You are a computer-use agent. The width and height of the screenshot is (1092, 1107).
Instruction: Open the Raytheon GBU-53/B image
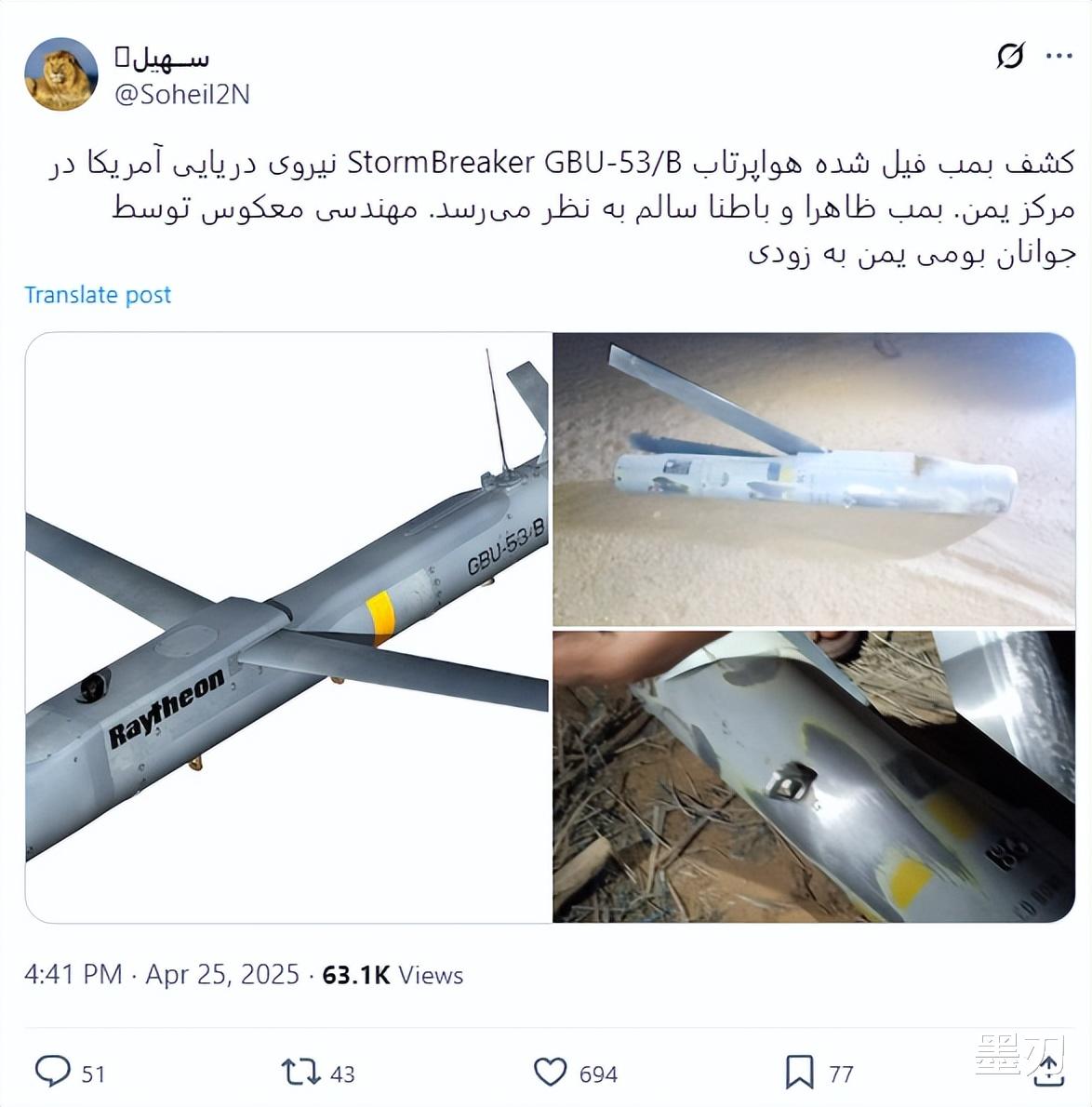pos(288,627)
